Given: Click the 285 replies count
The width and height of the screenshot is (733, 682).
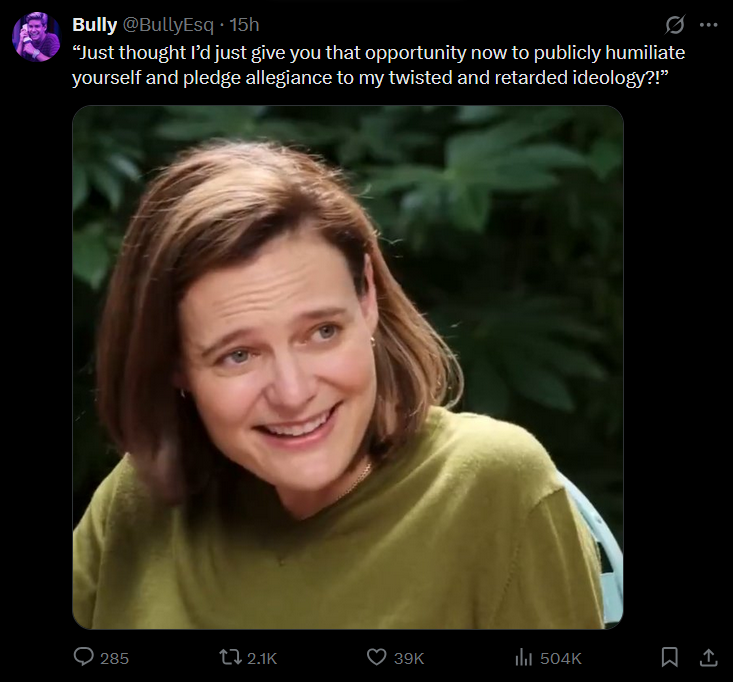Looking at the screenshot, I should (115, 658).
